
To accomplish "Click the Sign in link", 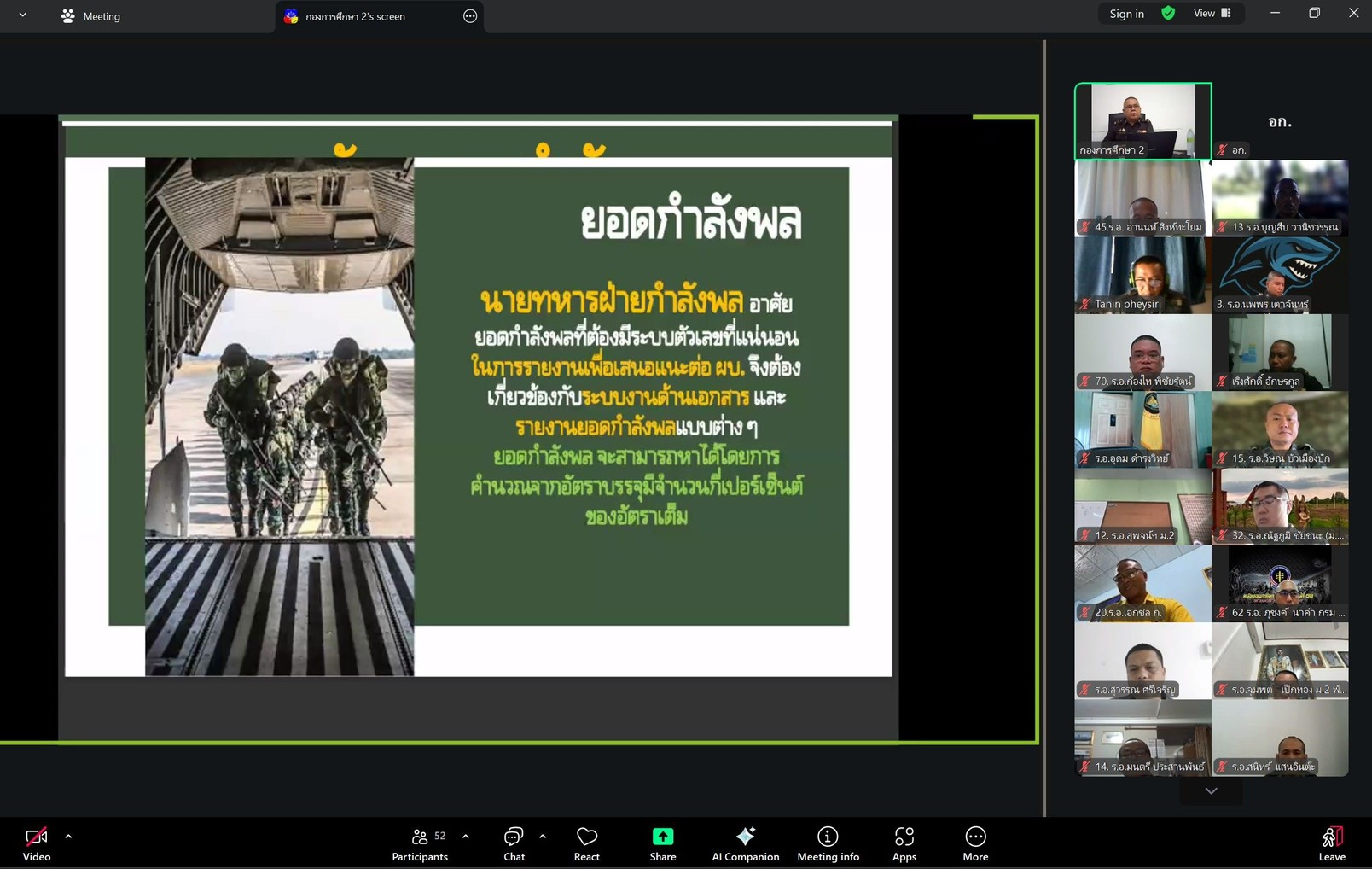I will click(1126, 14).
